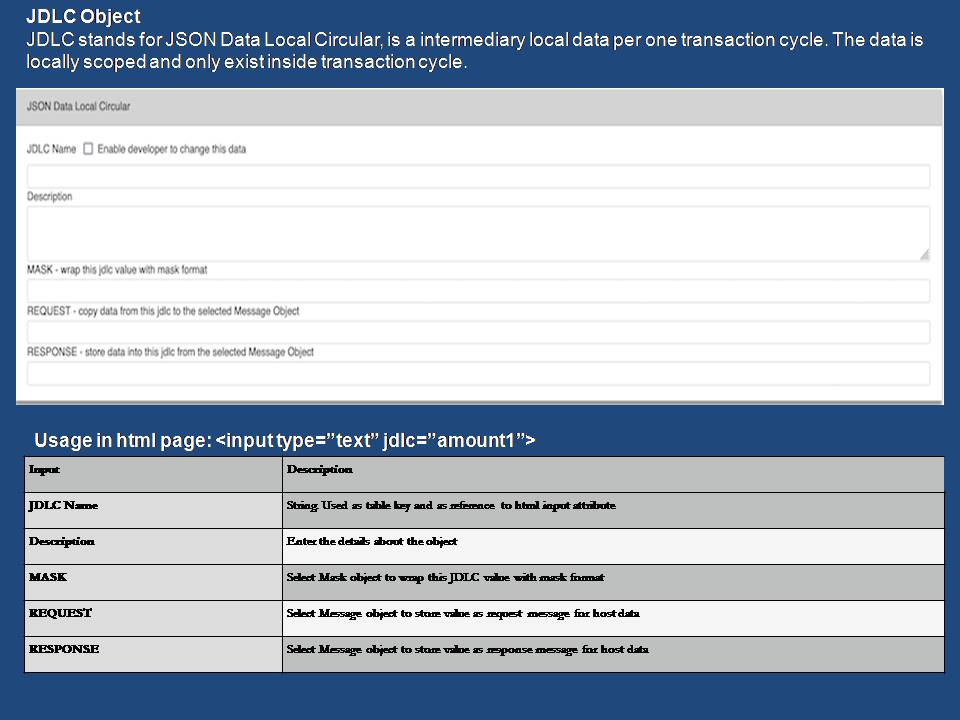Click the 'RESPONSE - store data' form label
960x720 pixels.
coord(170,352)
